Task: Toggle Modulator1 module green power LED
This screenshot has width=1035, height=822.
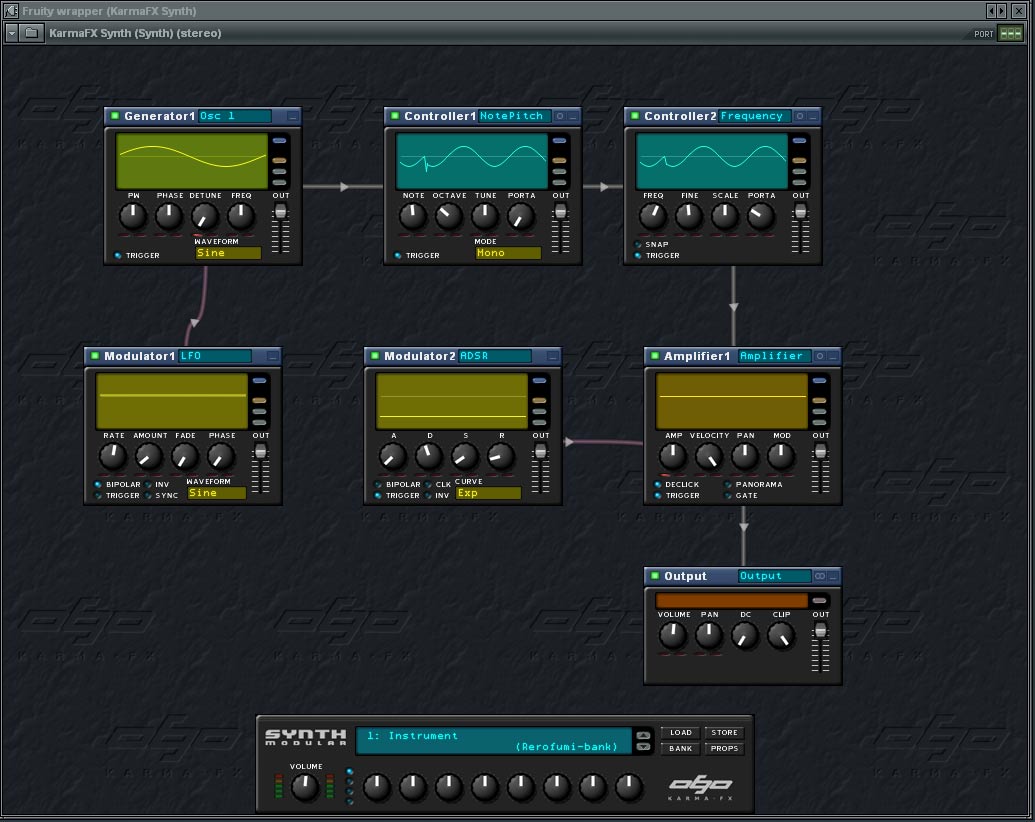Action: (x=95, y=356)
